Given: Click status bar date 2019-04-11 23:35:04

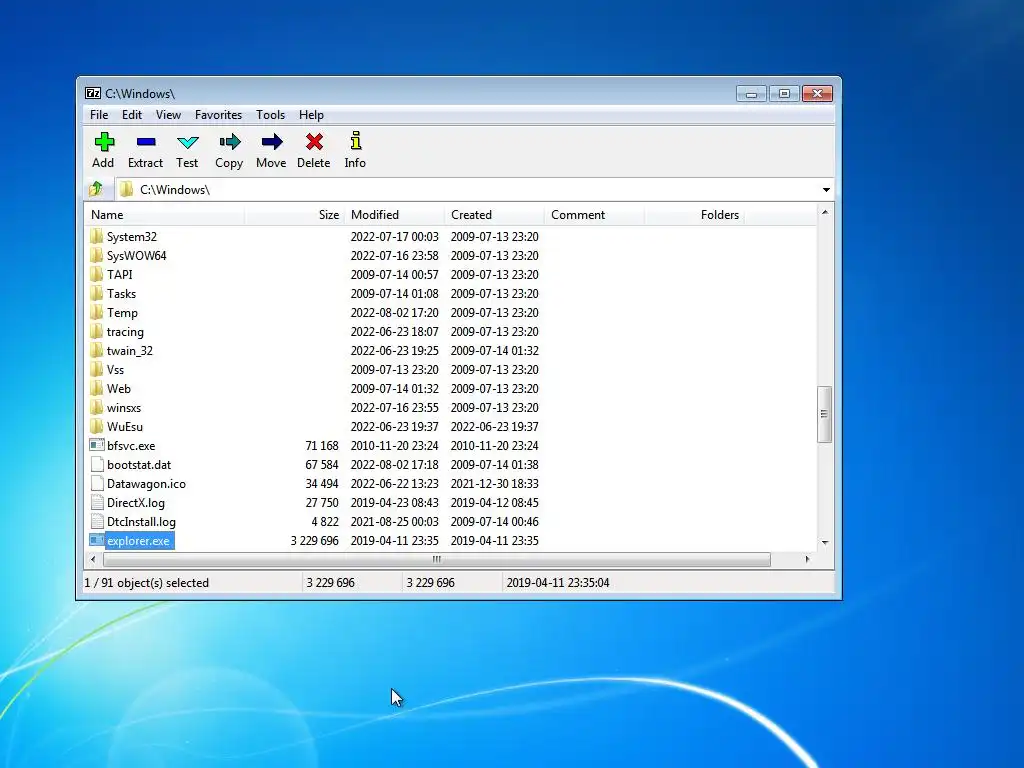Looking at the screenshot, I should click(558, 583).
